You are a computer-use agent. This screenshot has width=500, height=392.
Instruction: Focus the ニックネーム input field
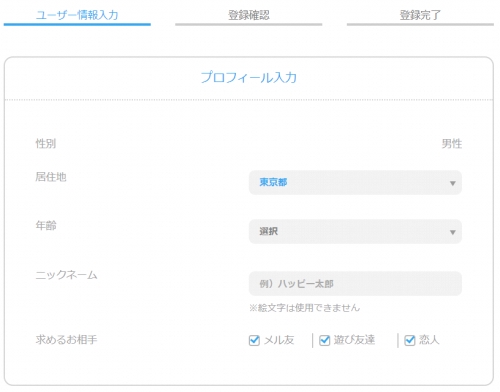[x=355, y=284]
